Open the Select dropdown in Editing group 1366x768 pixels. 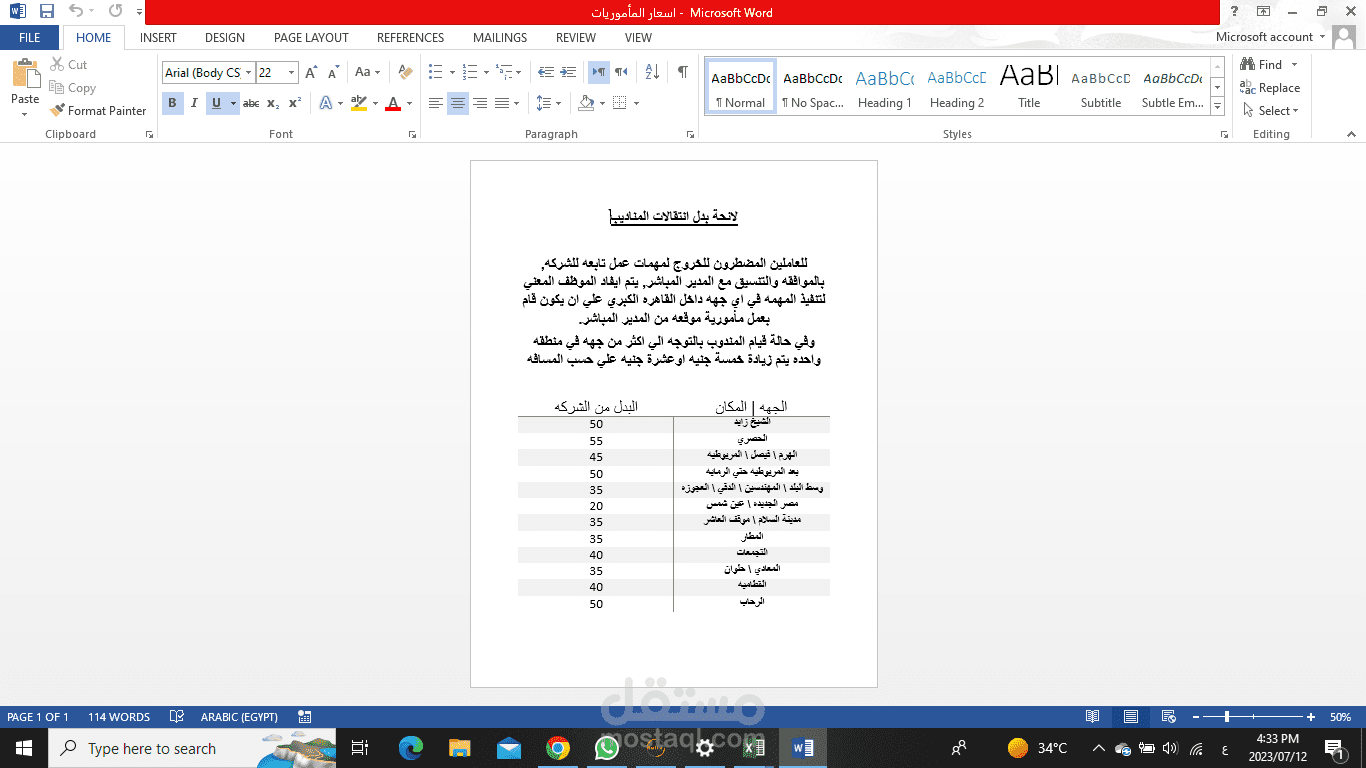pyautogui.click(x=1271, y=110)
